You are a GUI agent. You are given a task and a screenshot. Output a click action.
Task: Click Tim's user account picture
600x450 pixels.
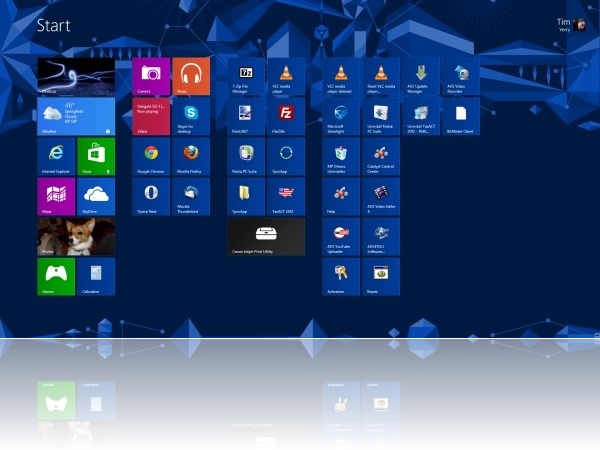[x=579, y=25]
